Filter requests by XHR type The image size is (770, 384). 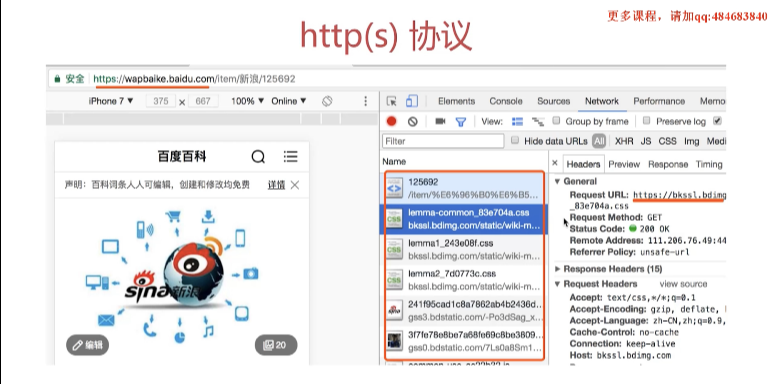[624, 141]
